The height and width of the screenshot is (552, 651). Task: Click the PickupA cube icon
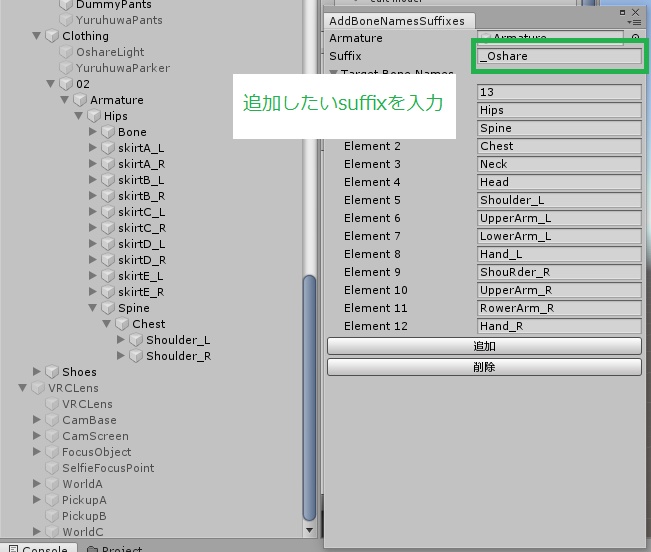point(52,500)
